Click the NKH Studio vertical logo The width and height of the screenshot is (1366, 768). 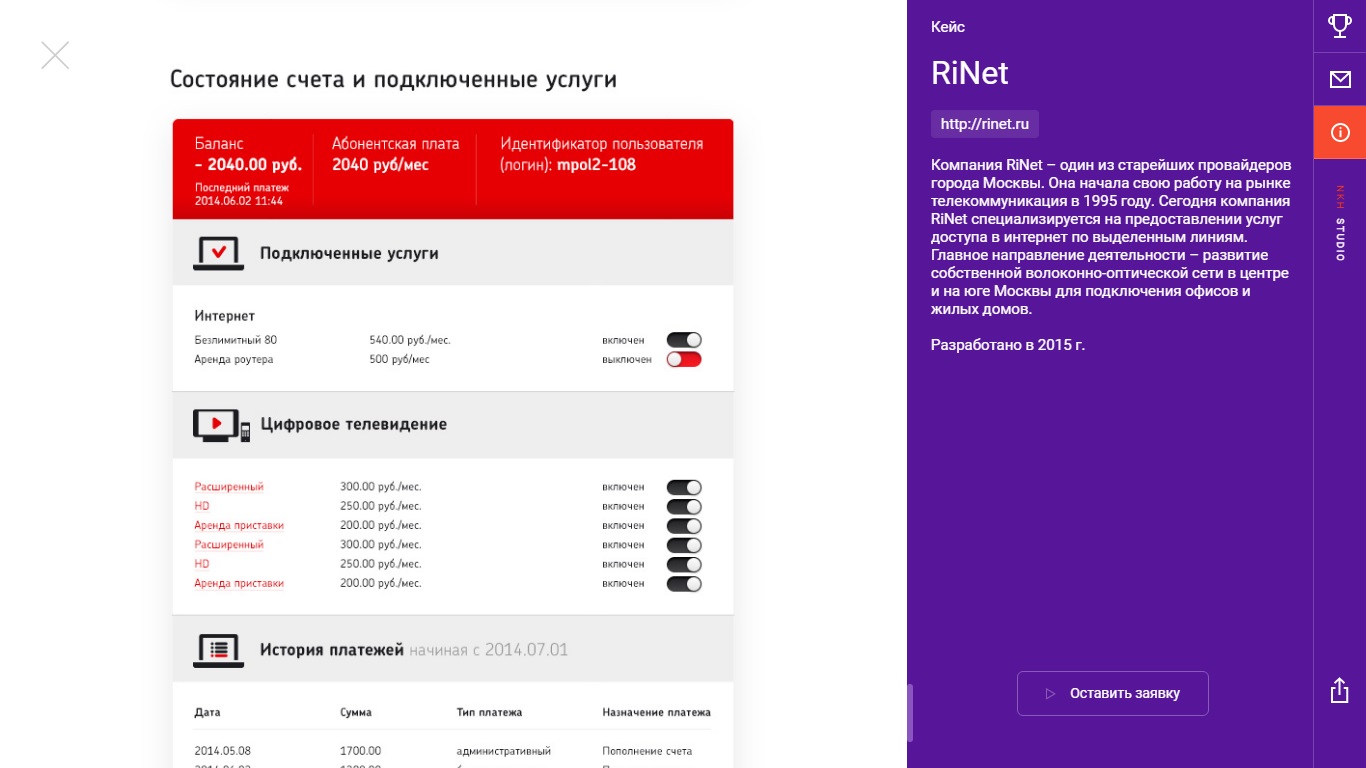[x=1340, y=223]
